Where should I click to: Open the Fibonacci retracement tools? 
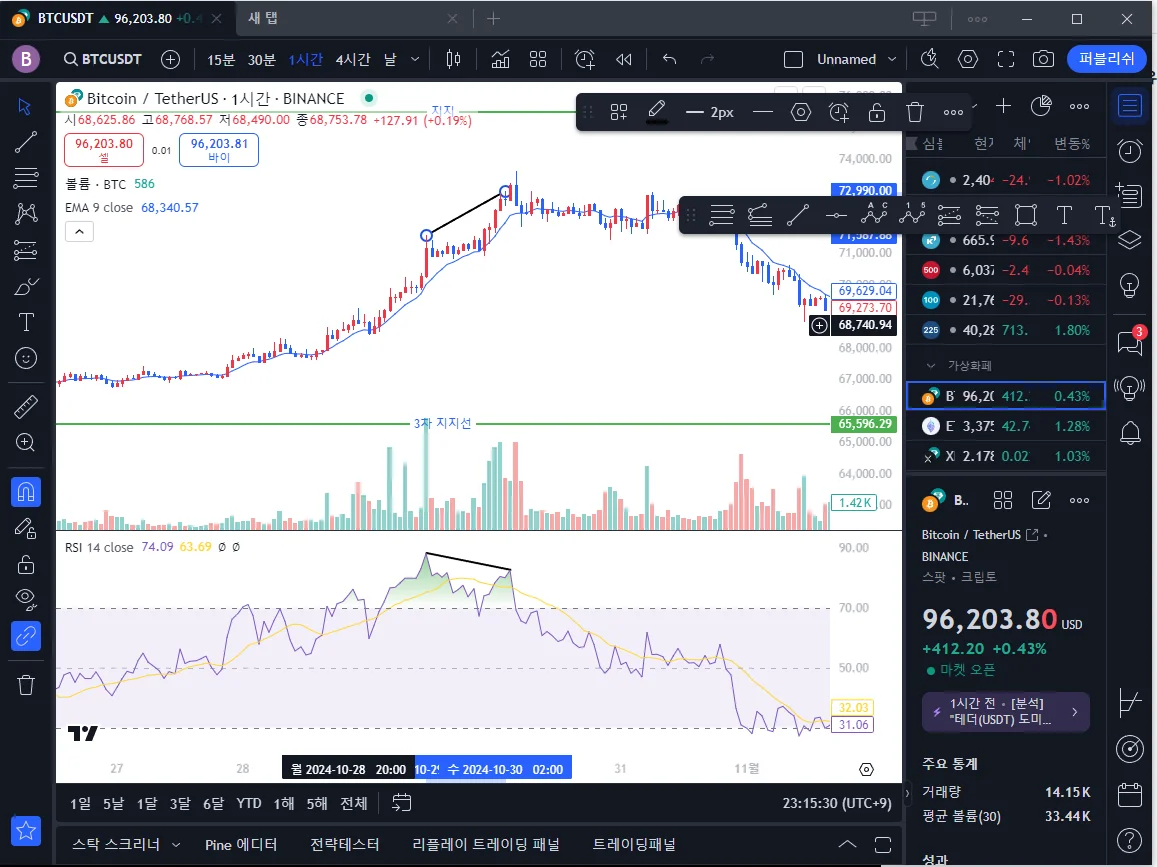pos(25,178)
